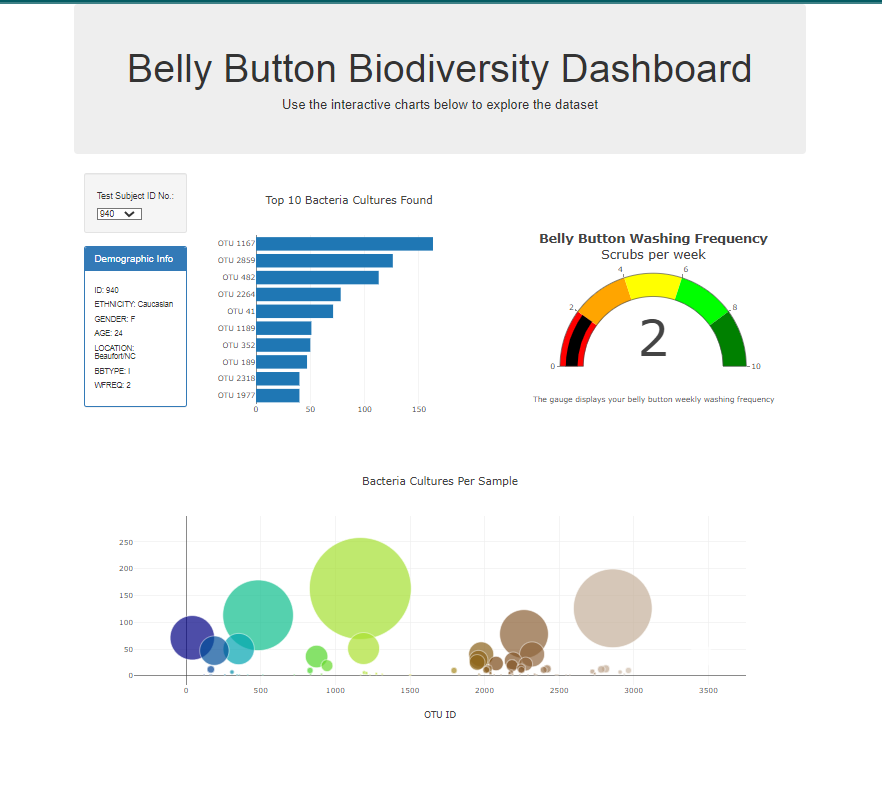Select the shortest bar, OTU 1977
This screenshot has height=795, width=882.
[x=276, y=395]
